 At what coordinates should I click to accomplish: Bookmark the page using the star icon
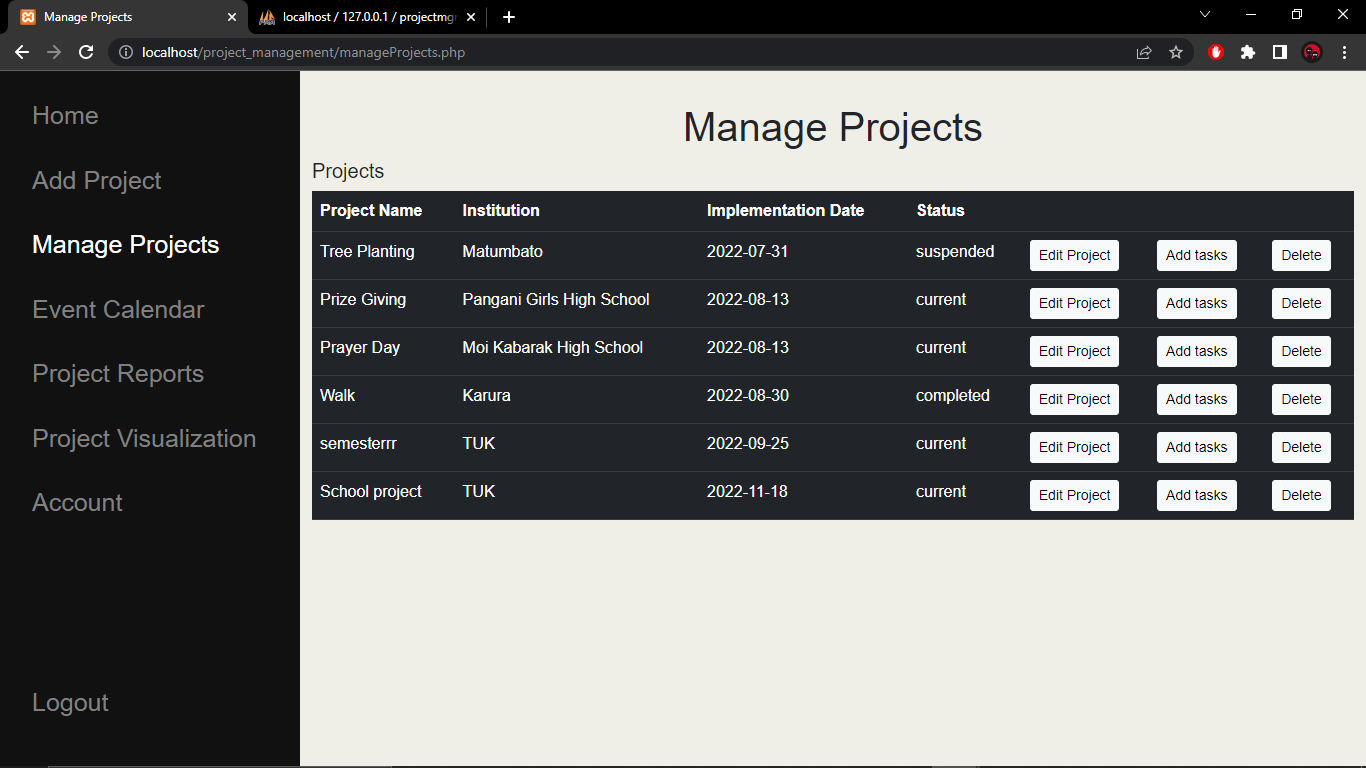(1176, 52)
